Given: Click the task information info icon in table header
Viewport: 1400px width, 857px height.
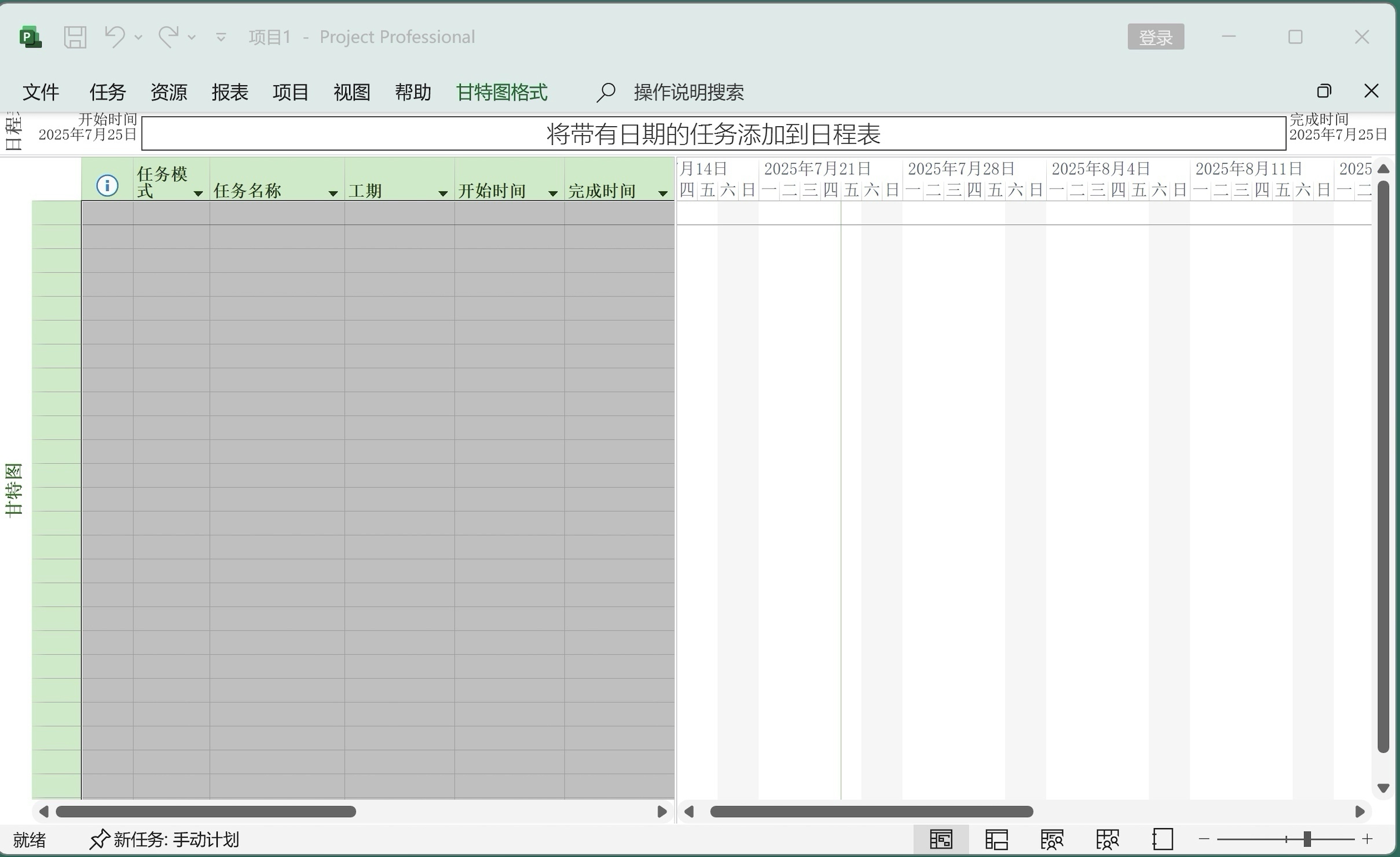Looking at the screenshot, I should click(107, 185).
